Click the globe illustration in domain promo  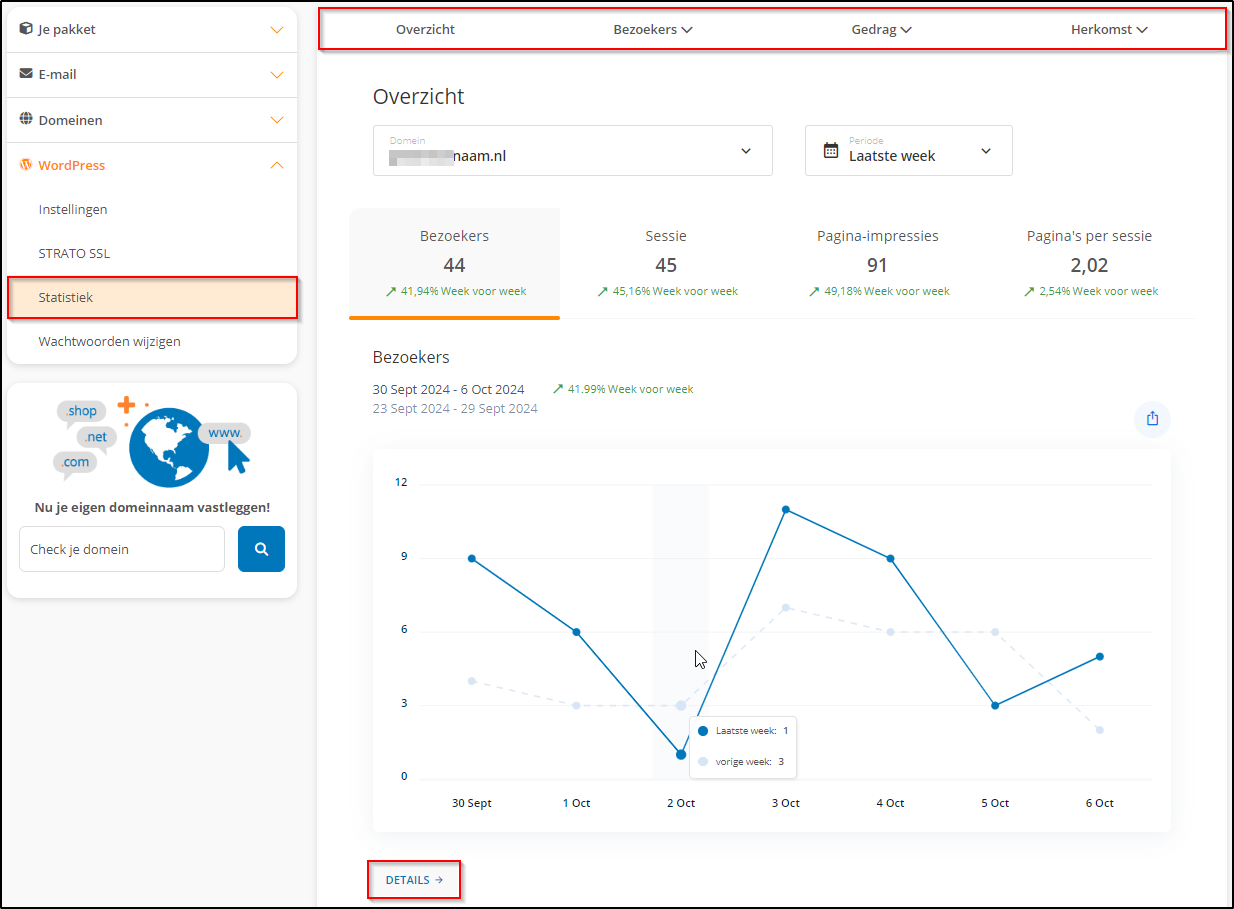point(168,447)
